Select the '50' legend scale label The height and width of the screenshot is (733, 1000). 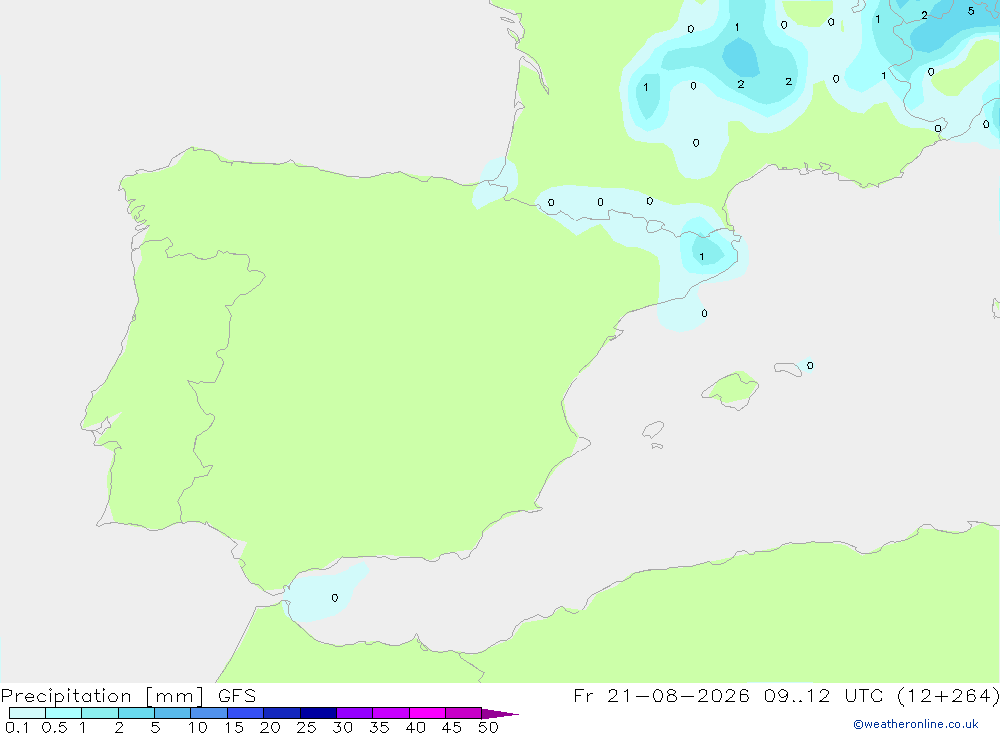[x=489, y=727]
